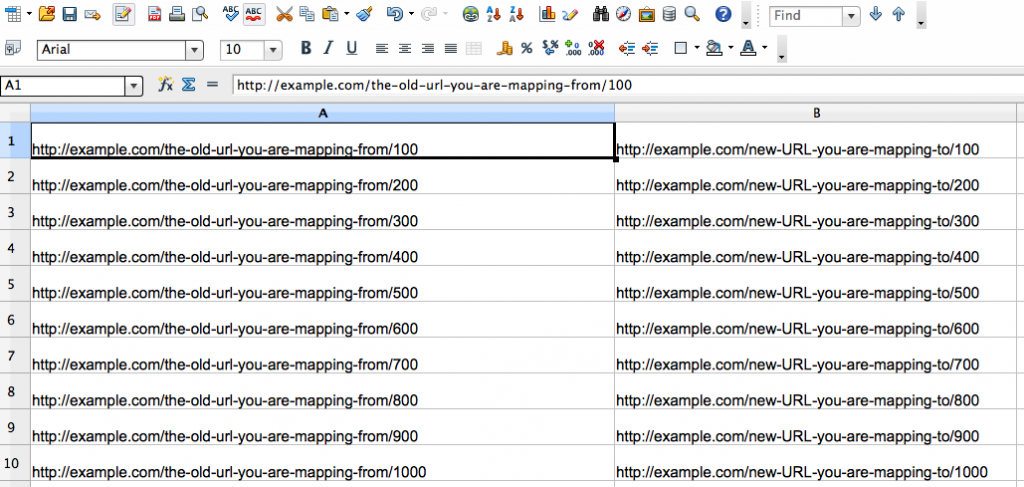Send document as e-mail icon
The height and width of the screenshot is (487, 1024).
[x=92, y=14]
